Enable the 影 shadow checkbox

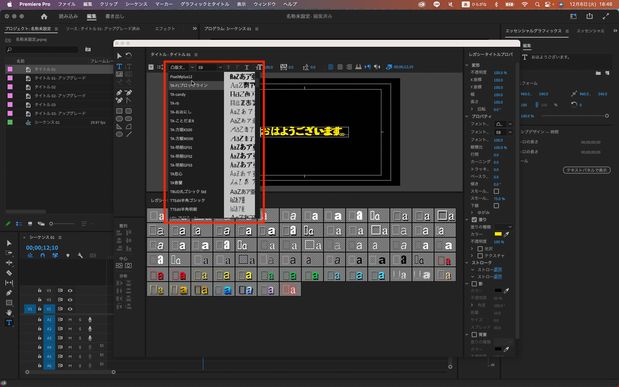(x=474, y=284)
